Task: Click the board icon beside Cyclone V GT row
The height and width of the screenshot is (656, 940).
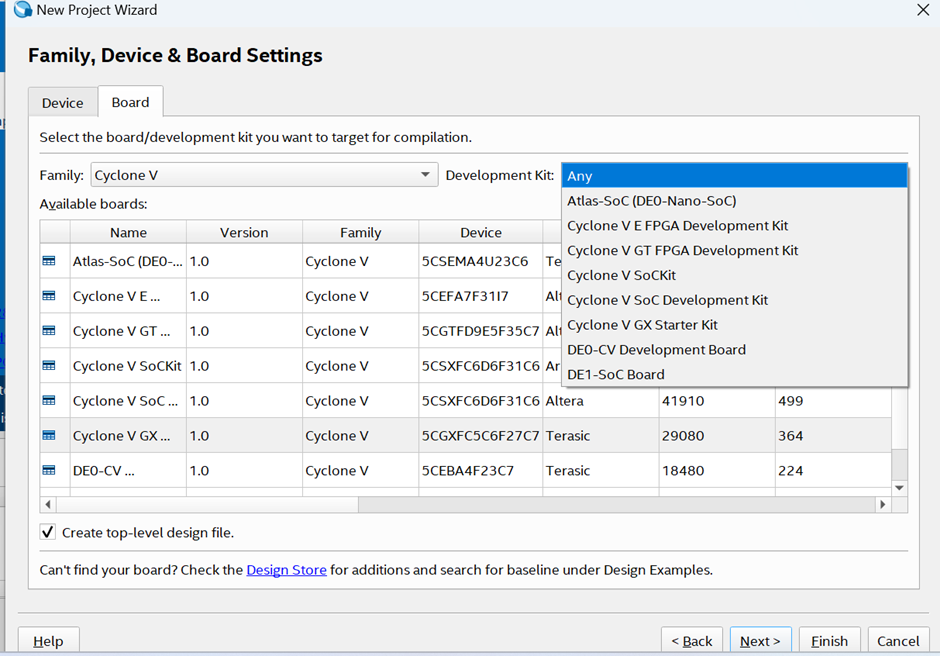Action: [49, 331]
